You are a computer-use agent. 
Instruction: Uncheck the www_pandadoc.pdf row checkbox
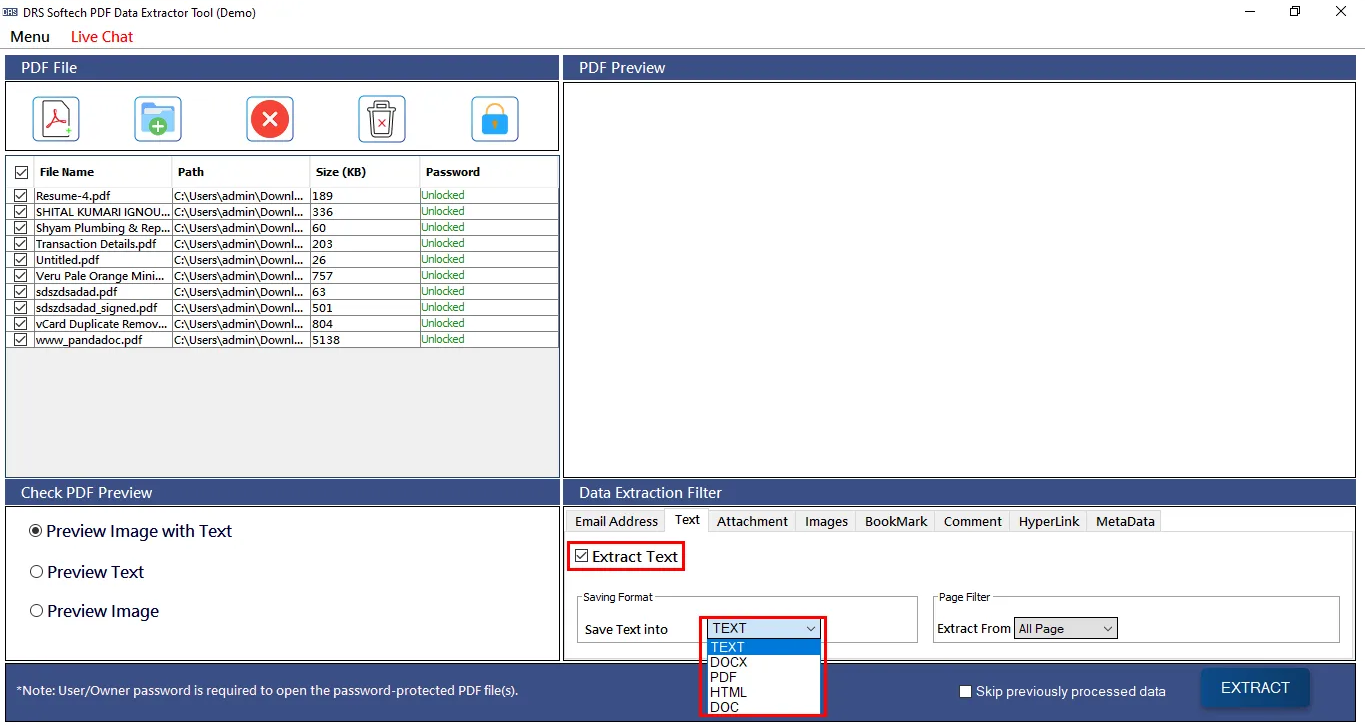tap(21, 340)
